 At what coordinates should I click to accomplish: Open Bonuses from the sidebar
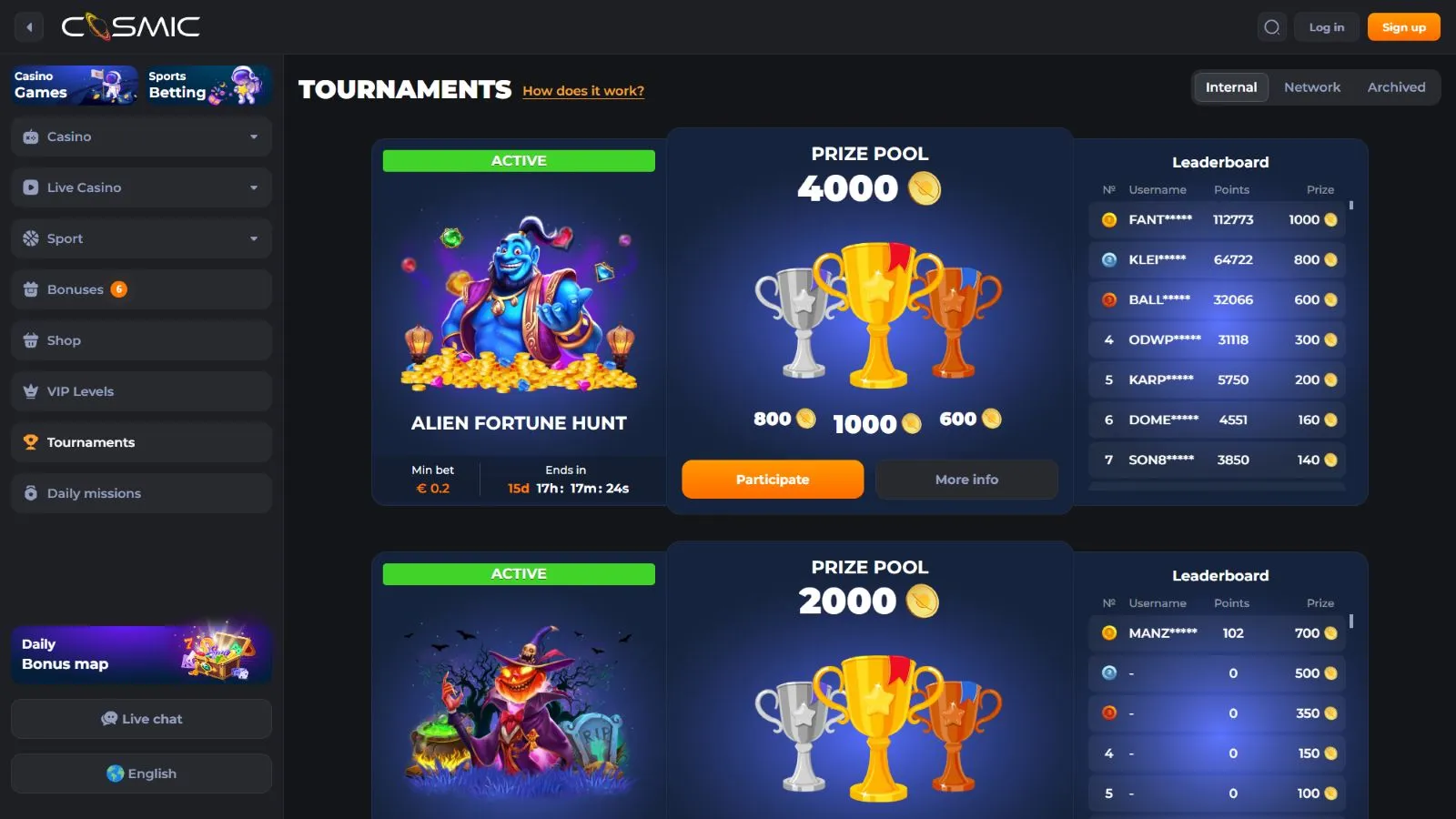pos(142,289)
